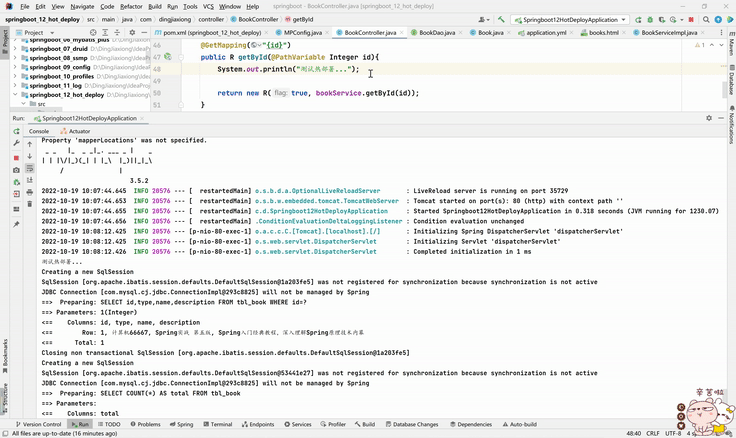
Task: Open the Auto-build tool window
Action: (x=520, y=424)
